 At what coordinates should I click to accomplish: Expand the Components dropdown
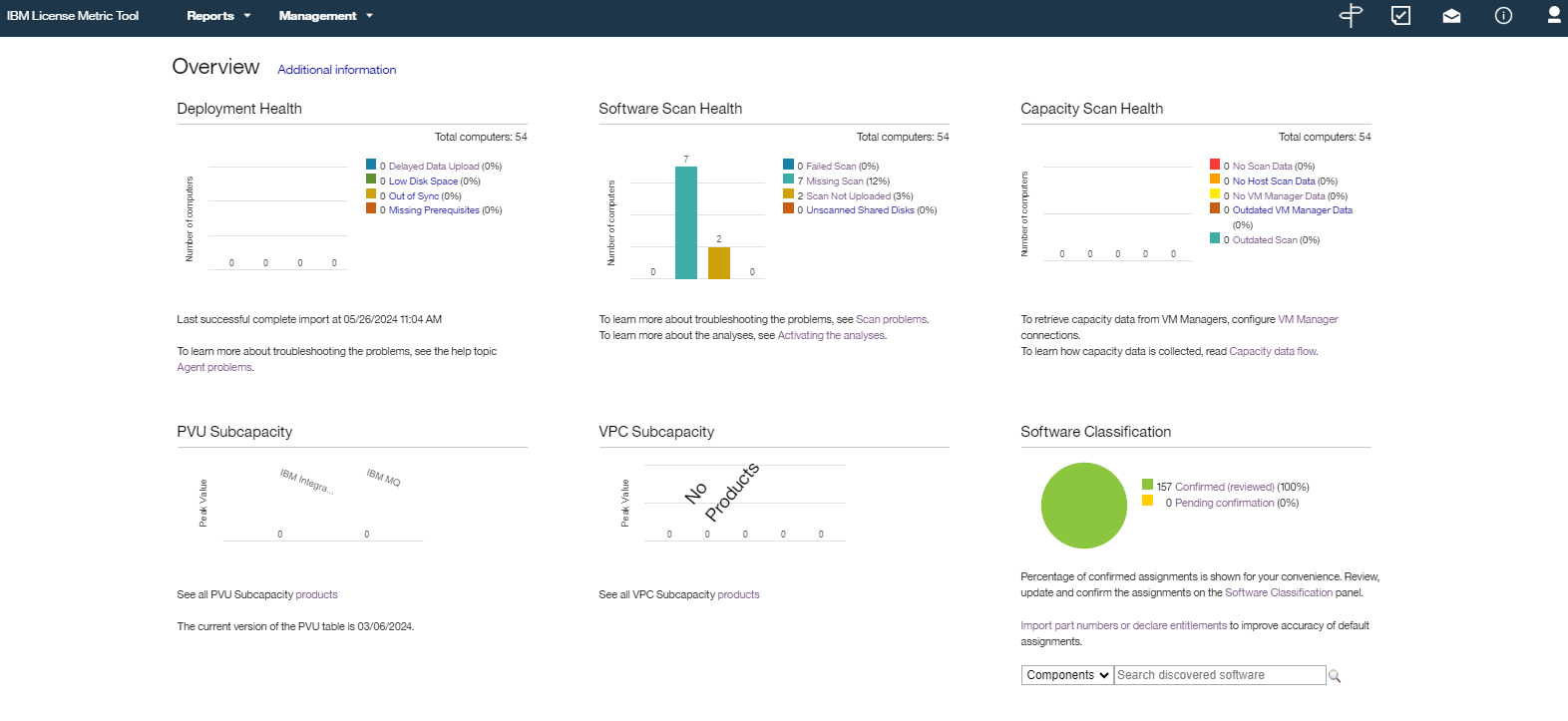[x=1067, y=675]
